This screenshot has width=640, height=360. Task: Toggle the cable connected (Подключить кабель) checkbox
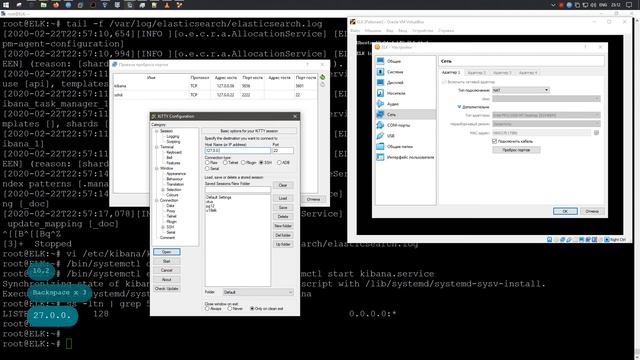tap(494, 141)
